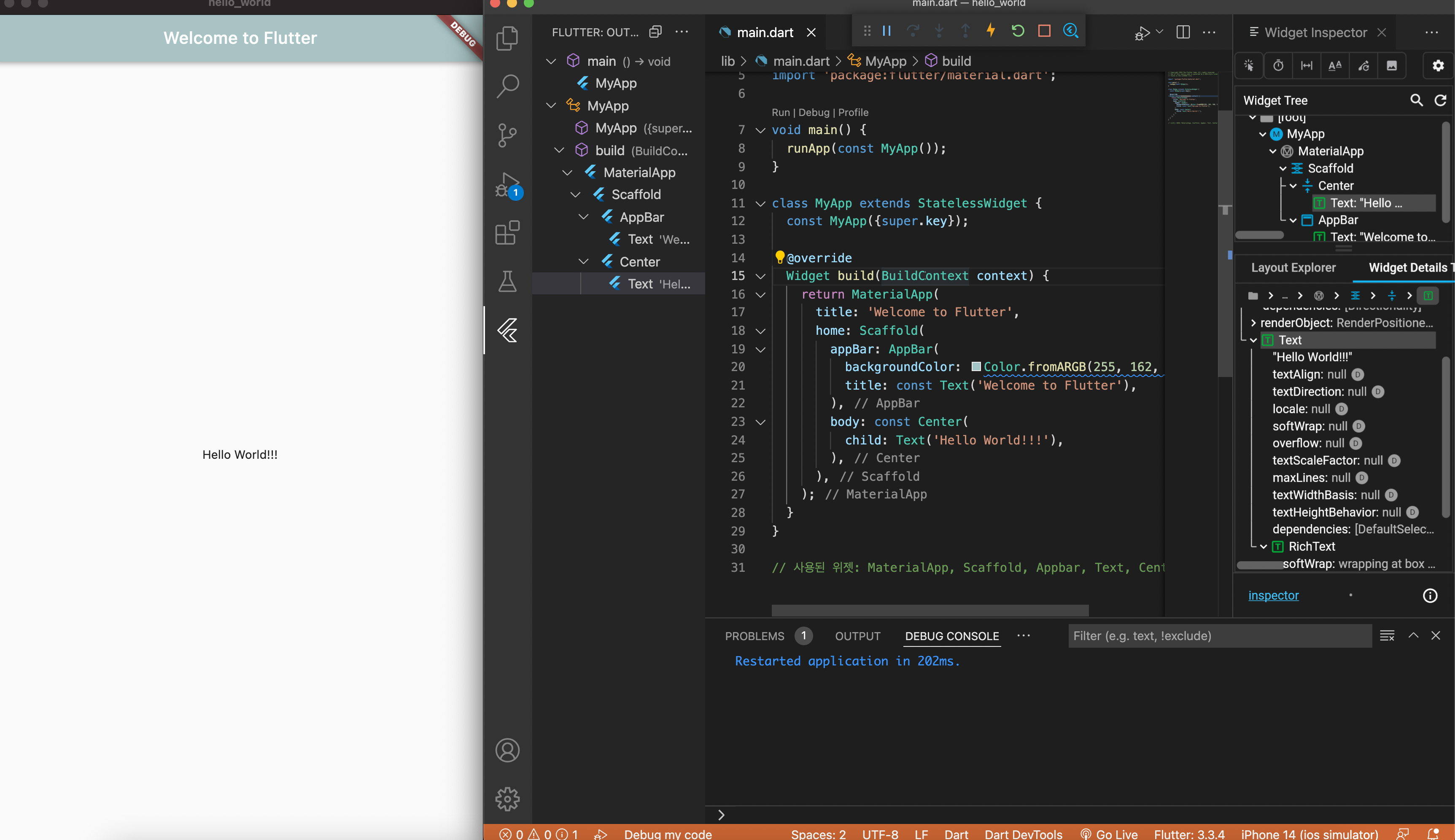Toggle Show Guidelines button in inspector
This screenshot has height=840, width=1455.
(x=1306, y=66)
